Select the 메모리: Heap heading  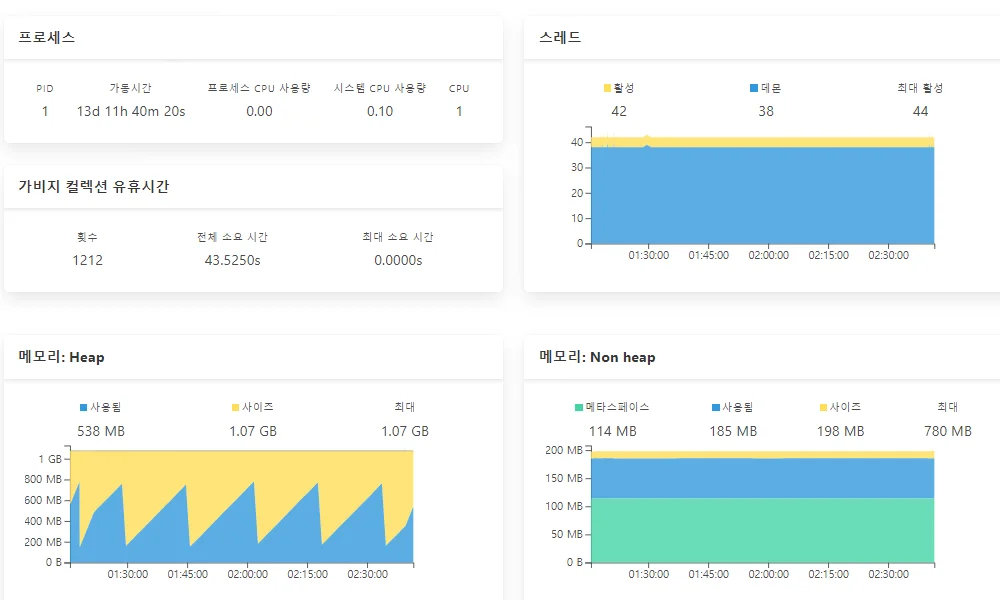(x=61, y=357)
